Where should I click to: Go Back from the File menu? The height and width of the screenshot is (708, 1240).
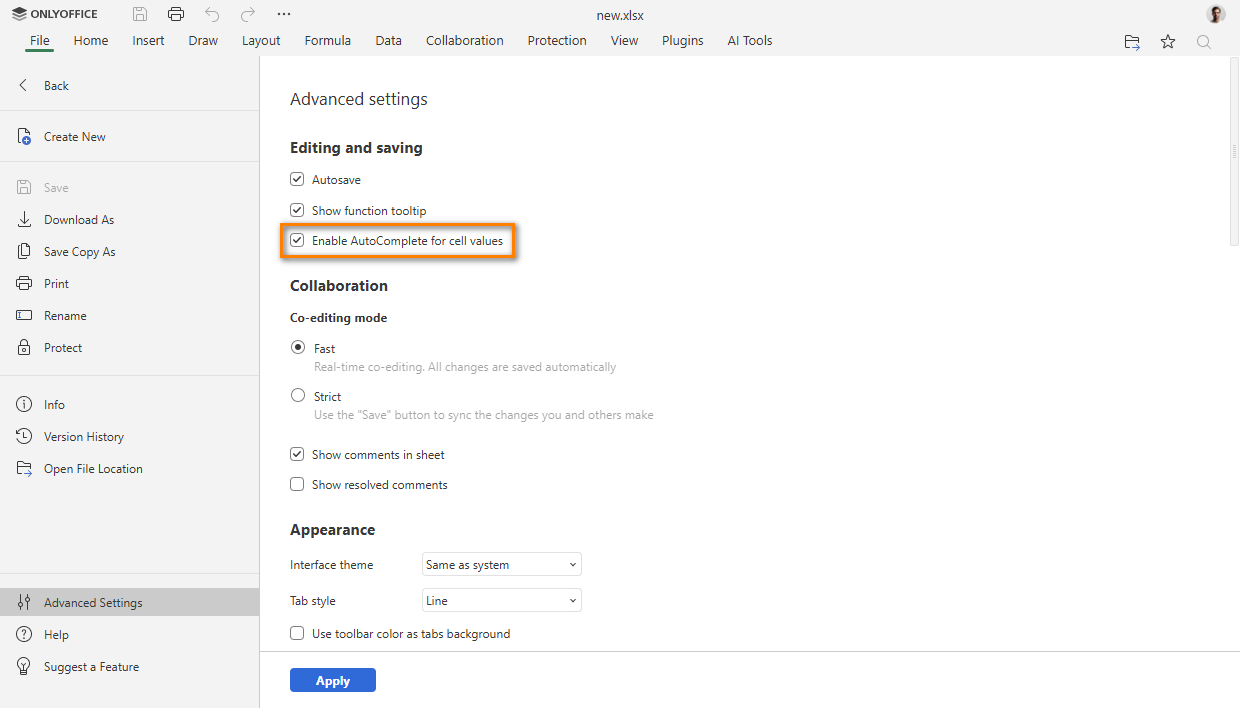pyautogui.click(x=130, y=86)
